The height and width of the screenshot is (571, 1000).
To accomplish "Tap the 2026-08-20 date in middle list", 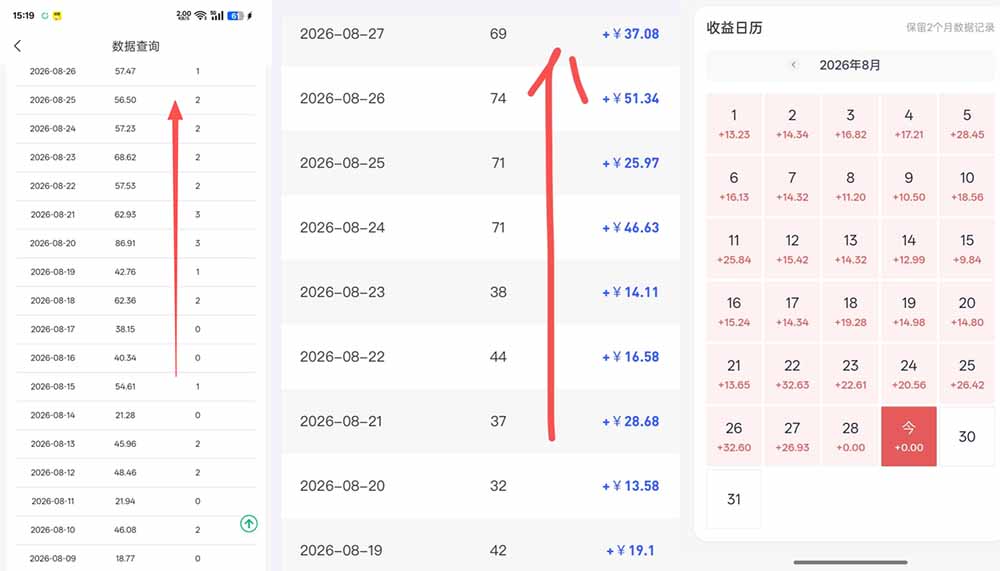I will (x=342, y=486).
